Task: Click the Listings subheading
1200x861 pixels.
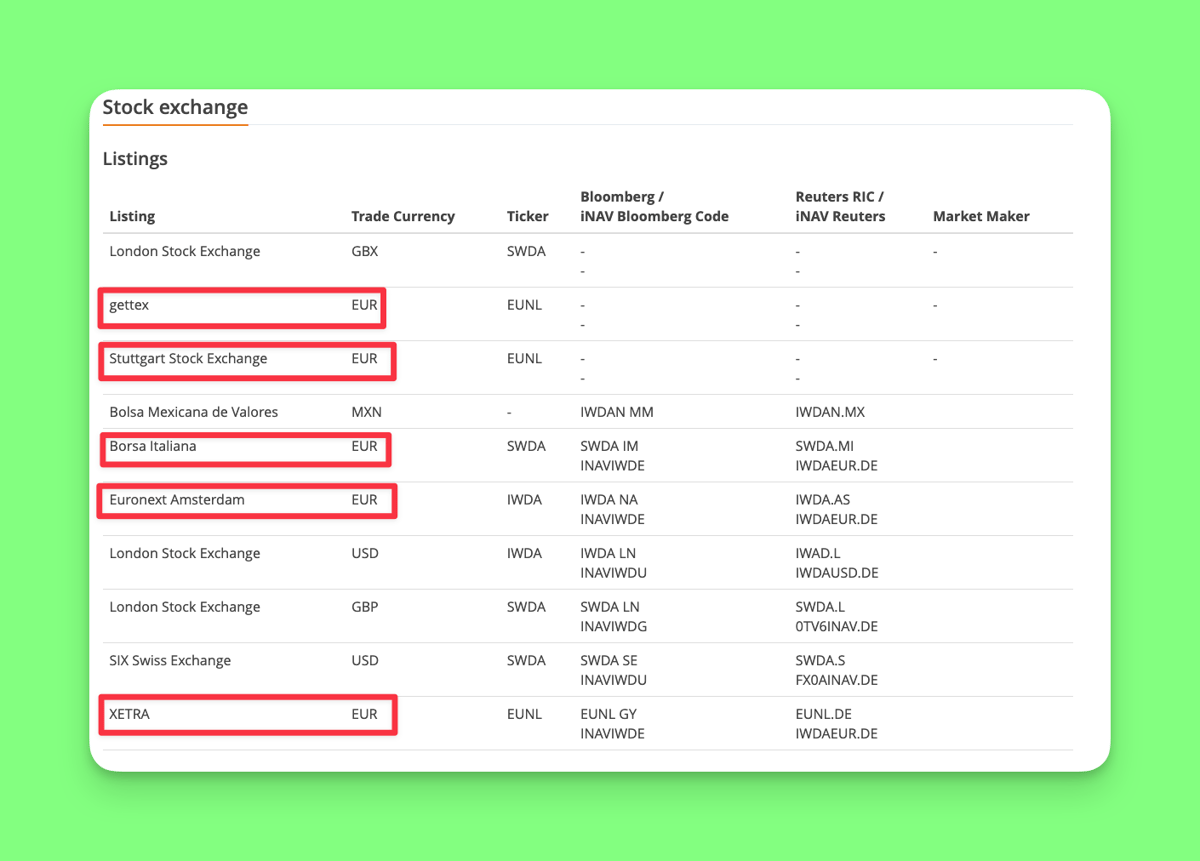Action: click(x=135, y=159)
